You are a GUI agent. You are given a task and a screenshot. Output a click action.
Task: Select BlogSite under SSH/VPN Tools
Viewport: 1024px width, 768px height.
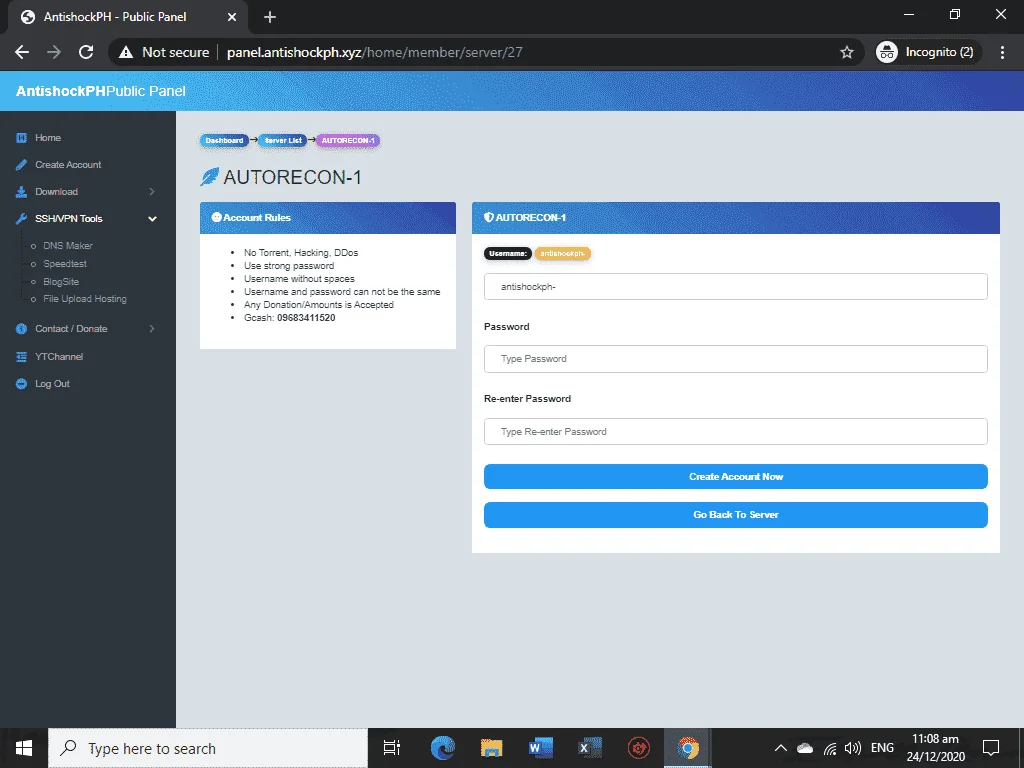tap(61, 281)
